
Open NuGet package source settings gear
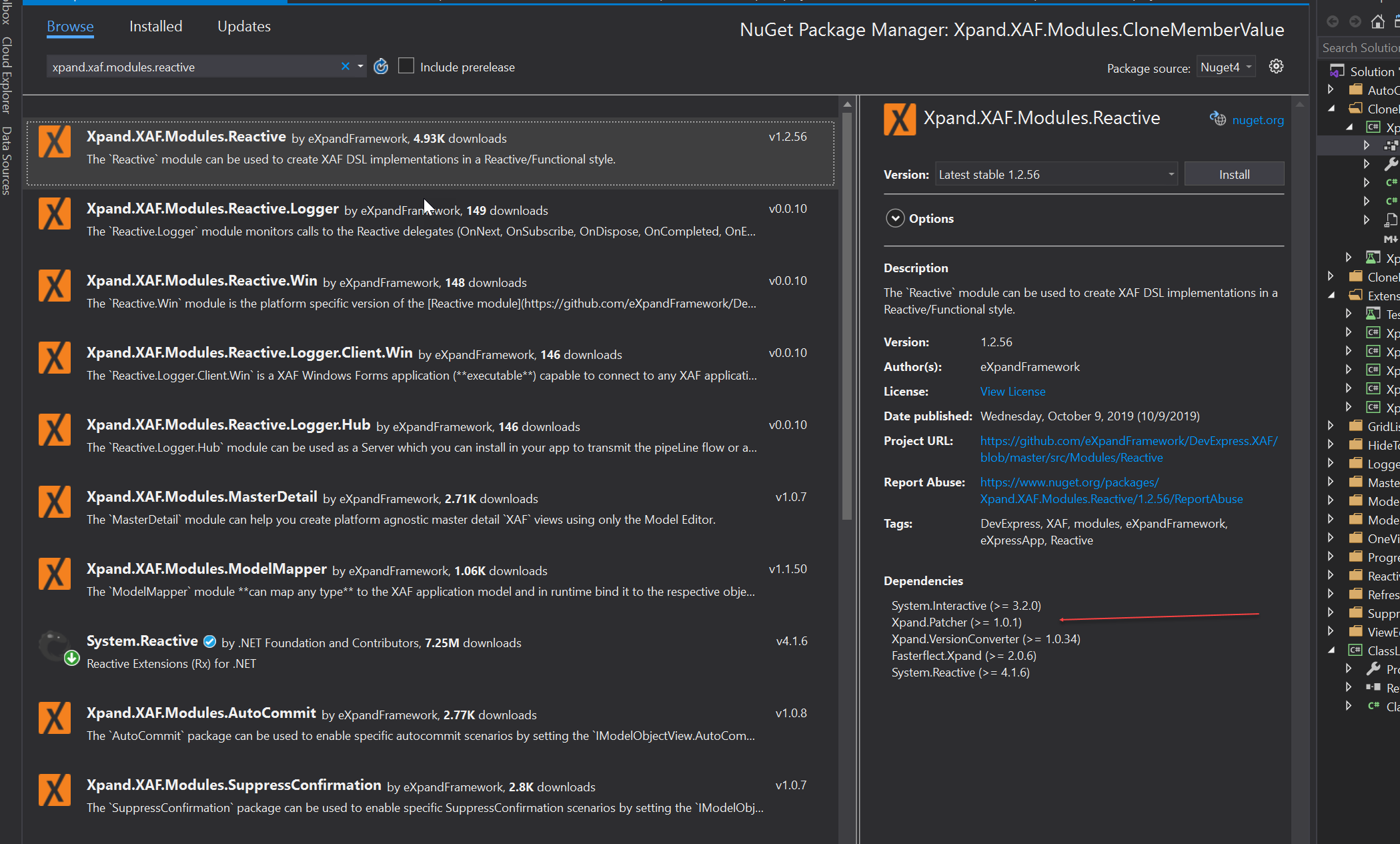click(x=1276, y=66)
